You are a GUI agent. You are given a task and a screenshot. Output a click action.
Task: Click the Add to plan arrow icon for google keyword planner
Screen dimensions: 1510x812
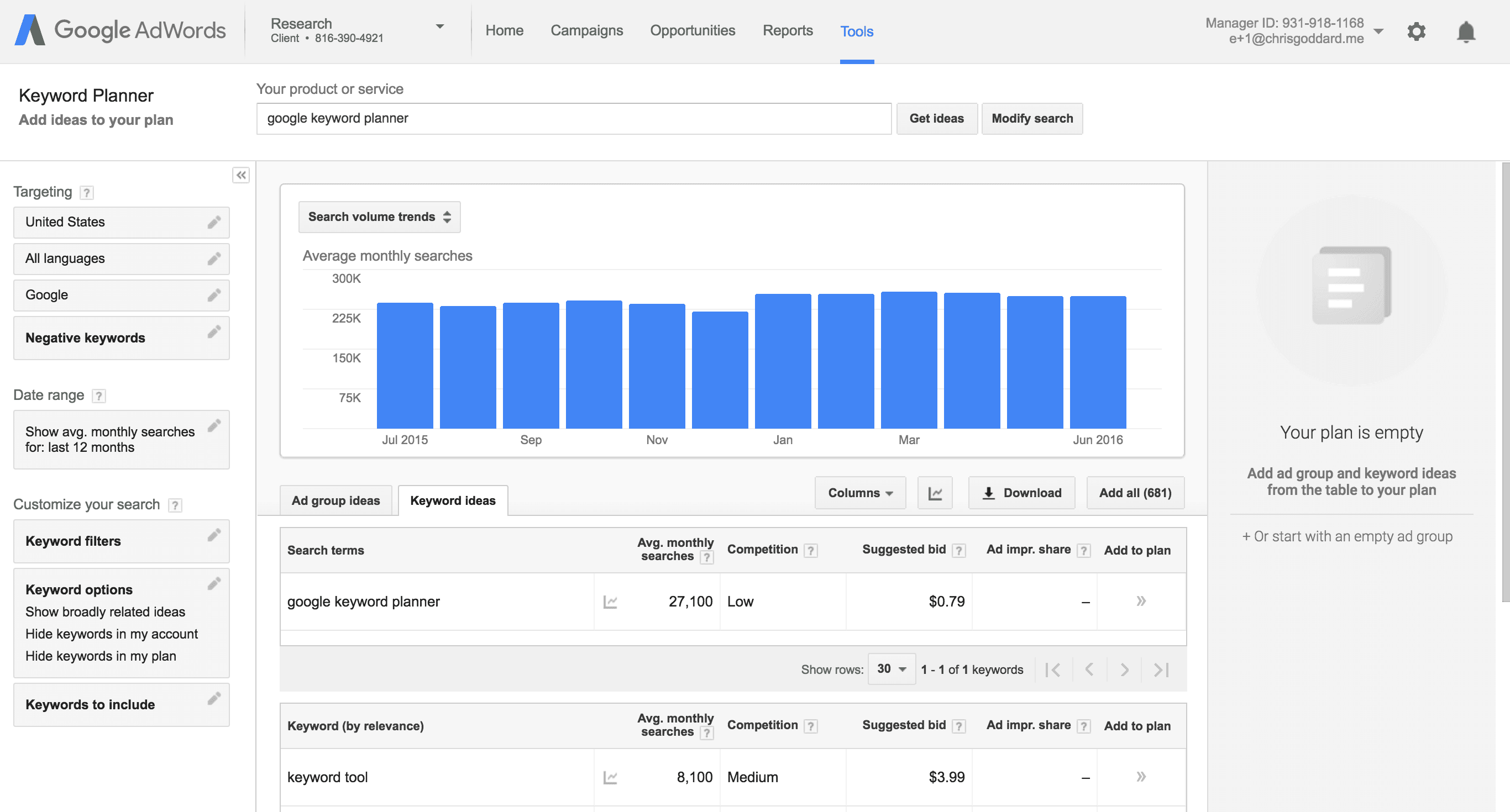click(x=1141, y=600)
